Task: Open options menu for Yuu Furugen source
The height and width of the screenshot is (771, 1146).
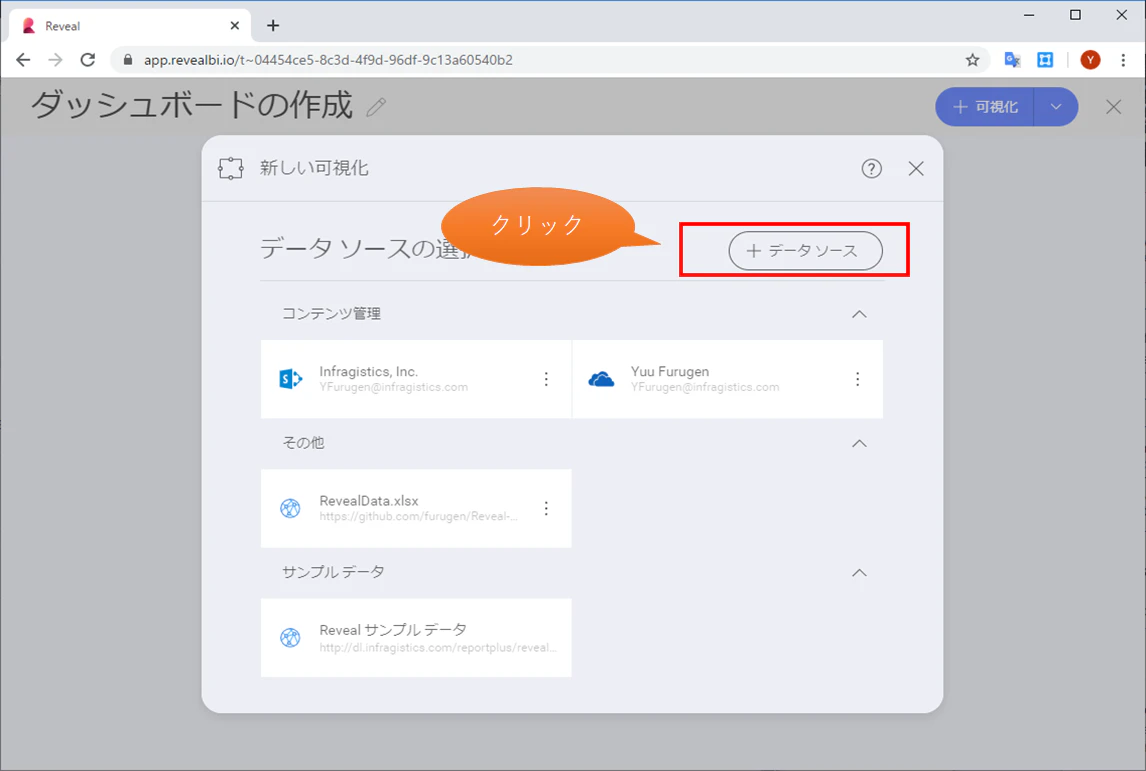Action: (857, 379)
